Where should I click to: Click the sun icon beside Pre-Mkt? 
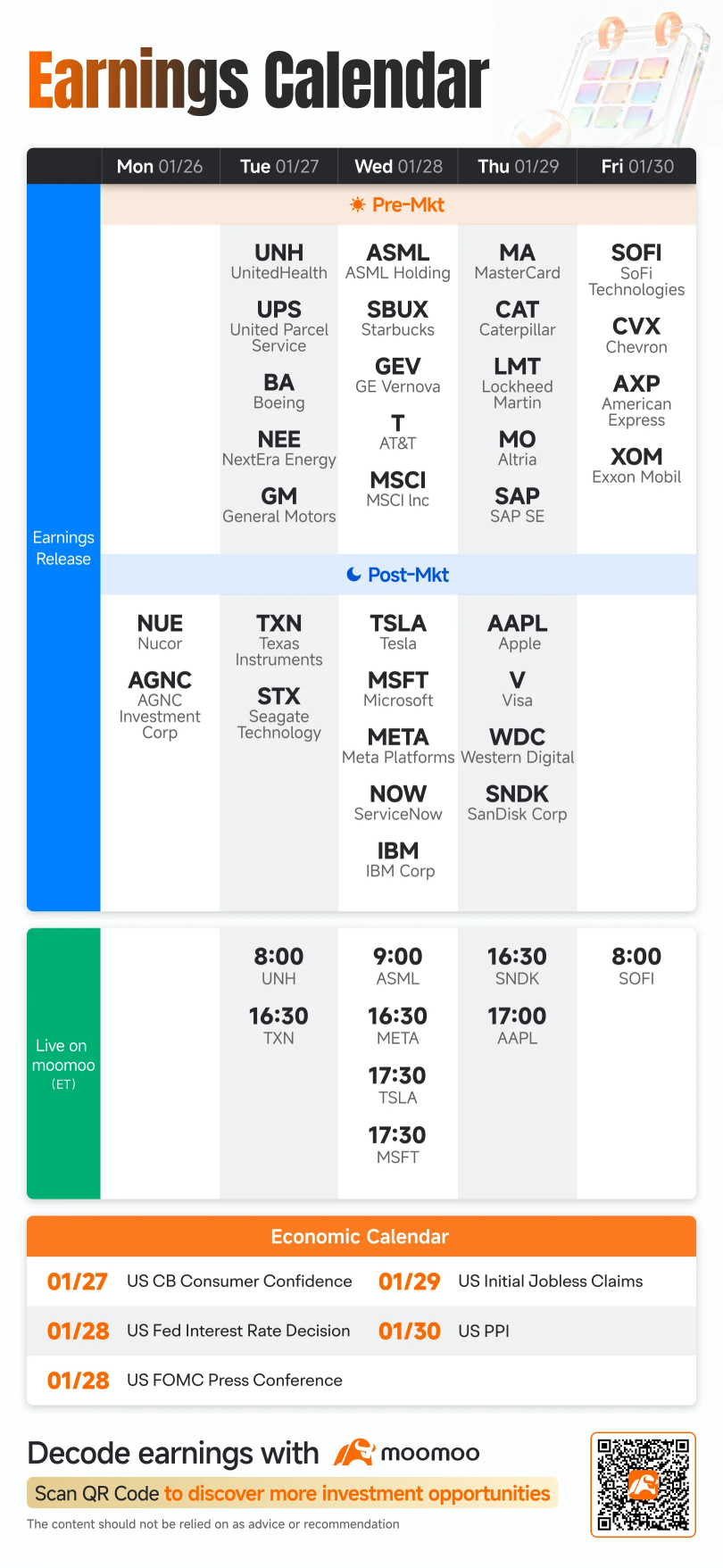pyautogui.click(x=358, y=205)
